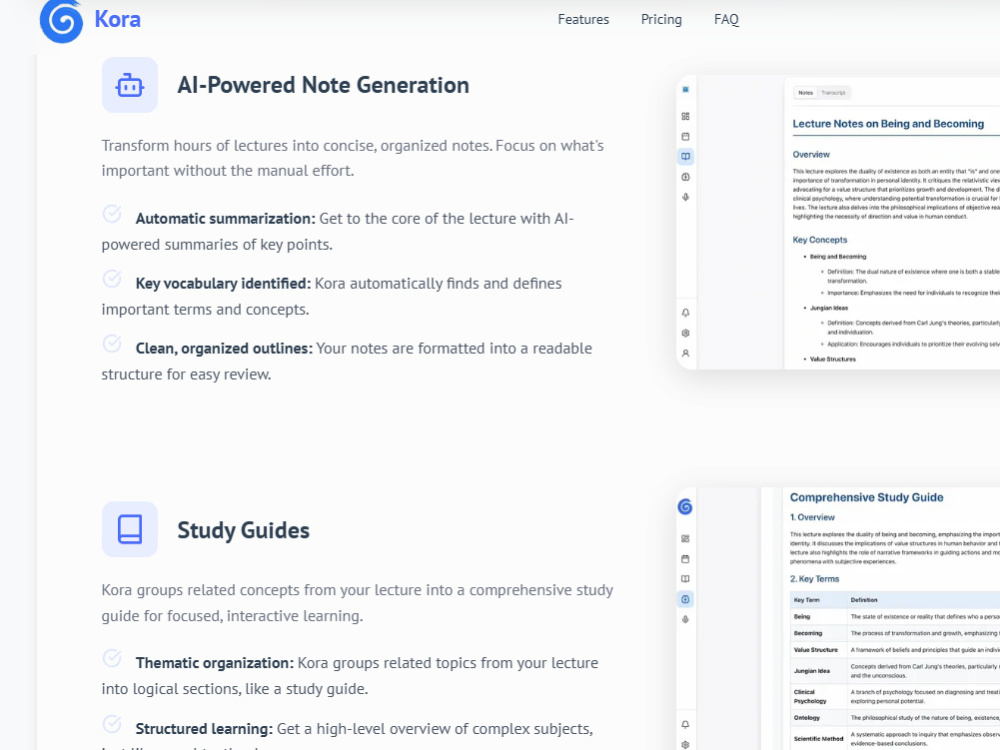Click the 'Definition' column header
The width and height of the screenshot is (1000, 750).
(864, 600)
